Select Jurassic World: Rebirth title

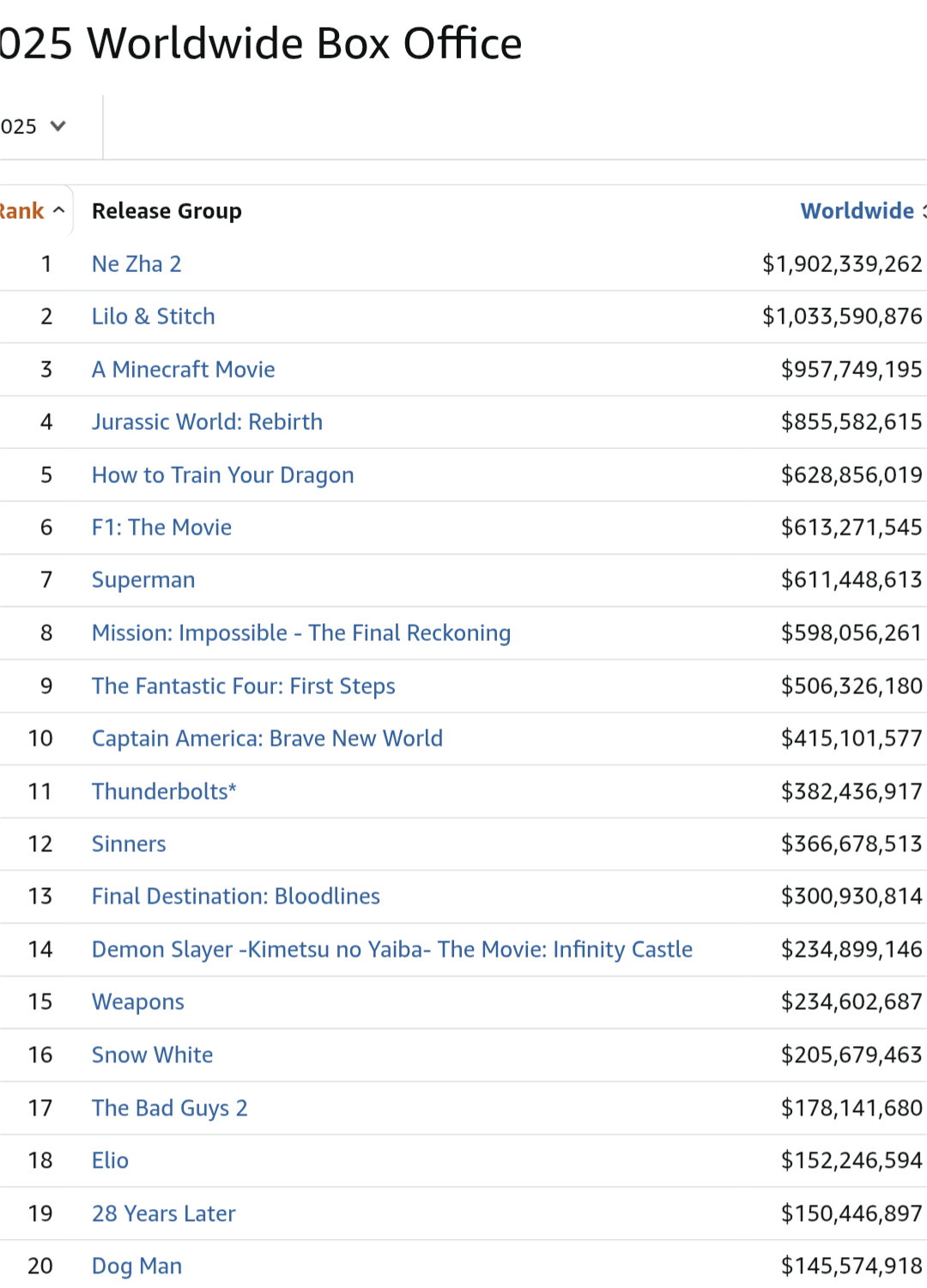click(x=207, y=422)
